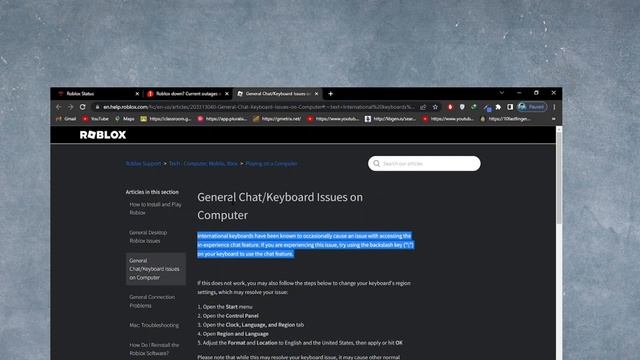This screenshot has width=640, height=360.
Task: Open the libgen.is bookmark
Action: click(x=390, y=119)
